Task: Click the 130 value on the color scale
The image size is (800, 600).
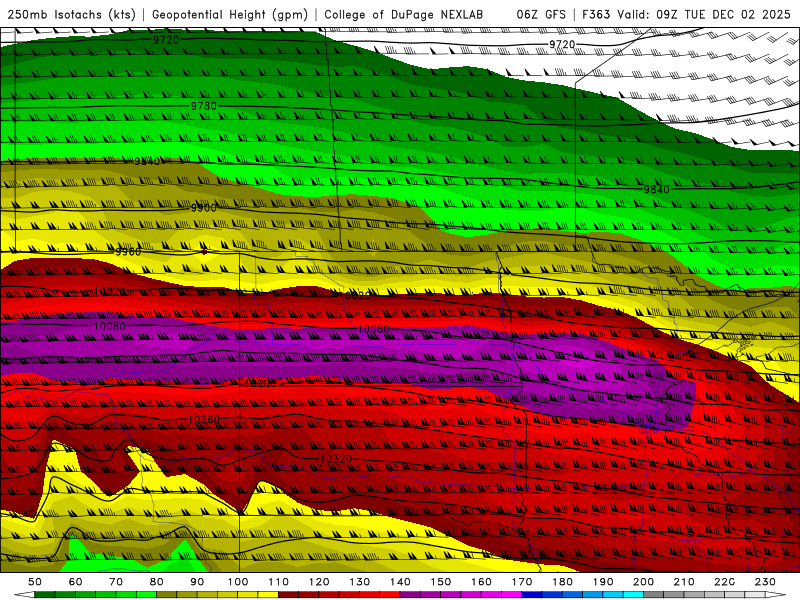Action: click(x=360, y=582)
